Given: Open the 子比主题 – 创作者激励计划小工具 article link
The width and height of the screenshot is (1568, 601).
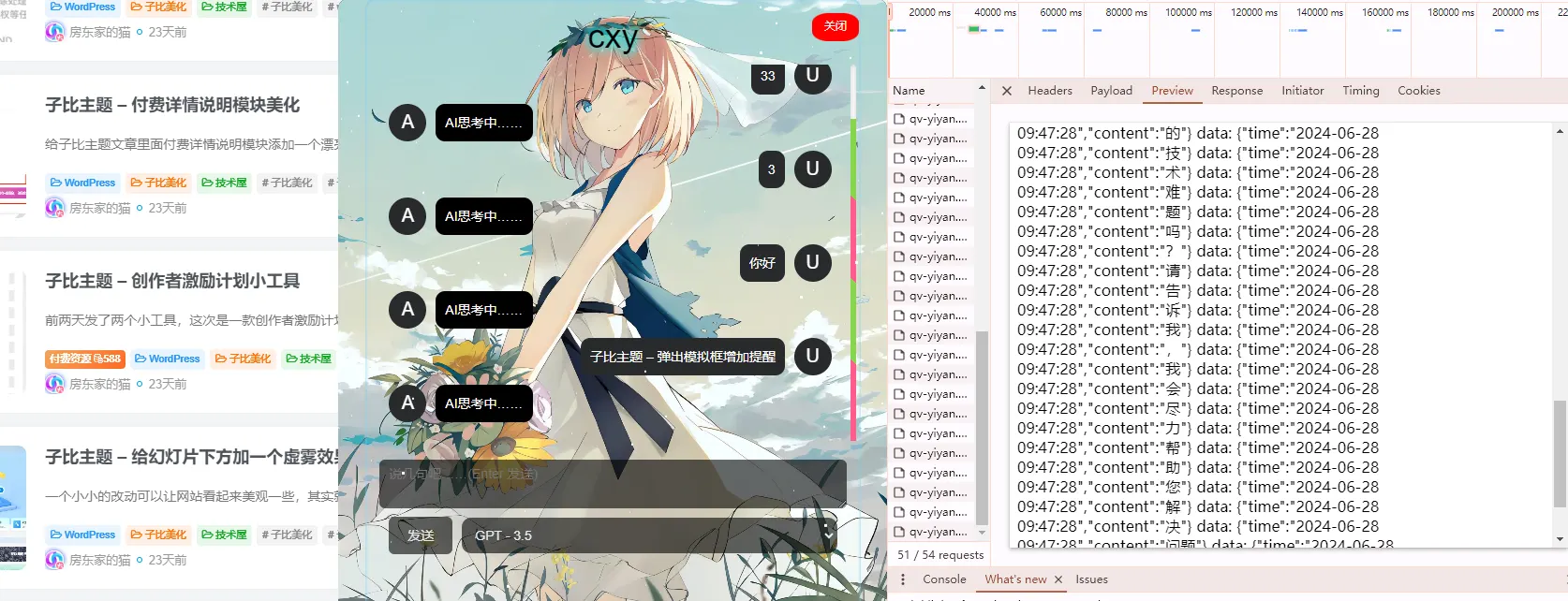Looking at the screenshot, I should click(x=172, y=281).
